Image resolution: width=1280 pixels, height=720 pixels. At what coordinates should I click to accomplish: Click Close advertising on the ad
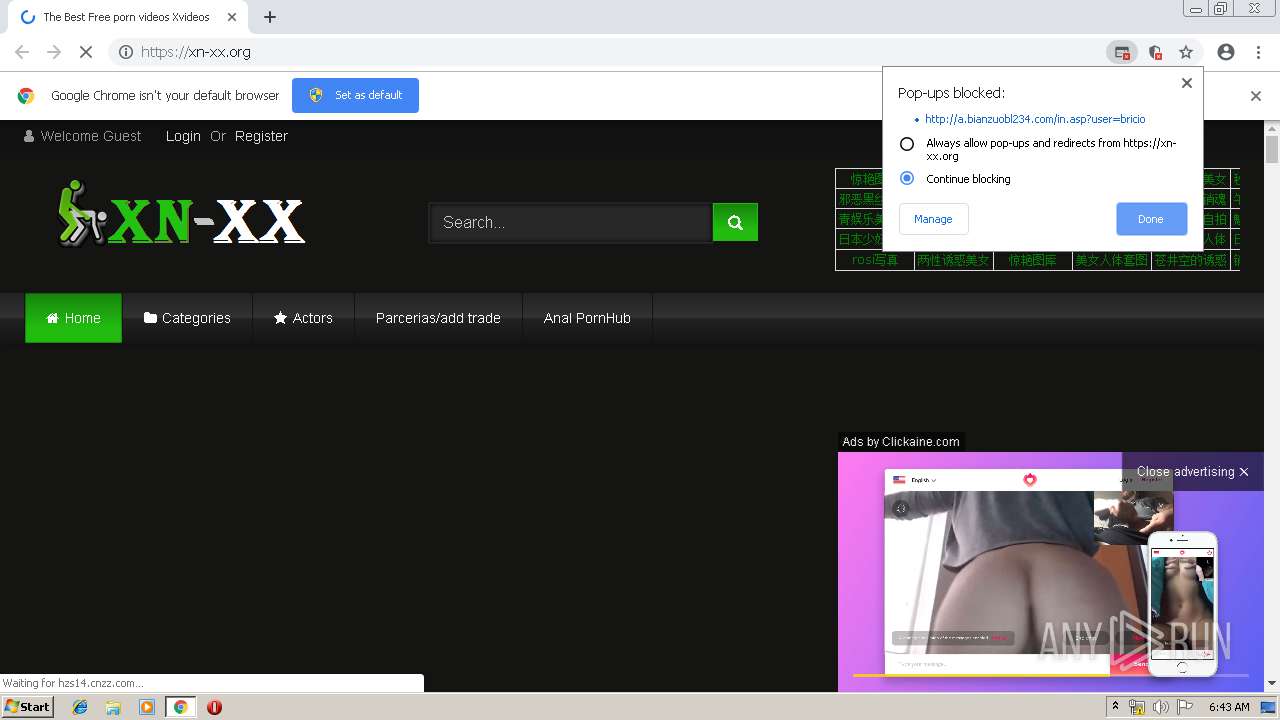point(1192,471)
